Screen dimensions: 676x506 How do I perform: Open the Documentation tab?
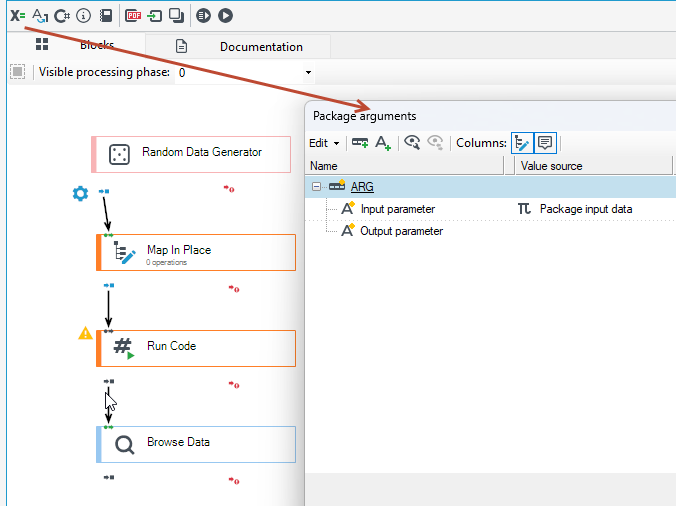click(238, 47)
